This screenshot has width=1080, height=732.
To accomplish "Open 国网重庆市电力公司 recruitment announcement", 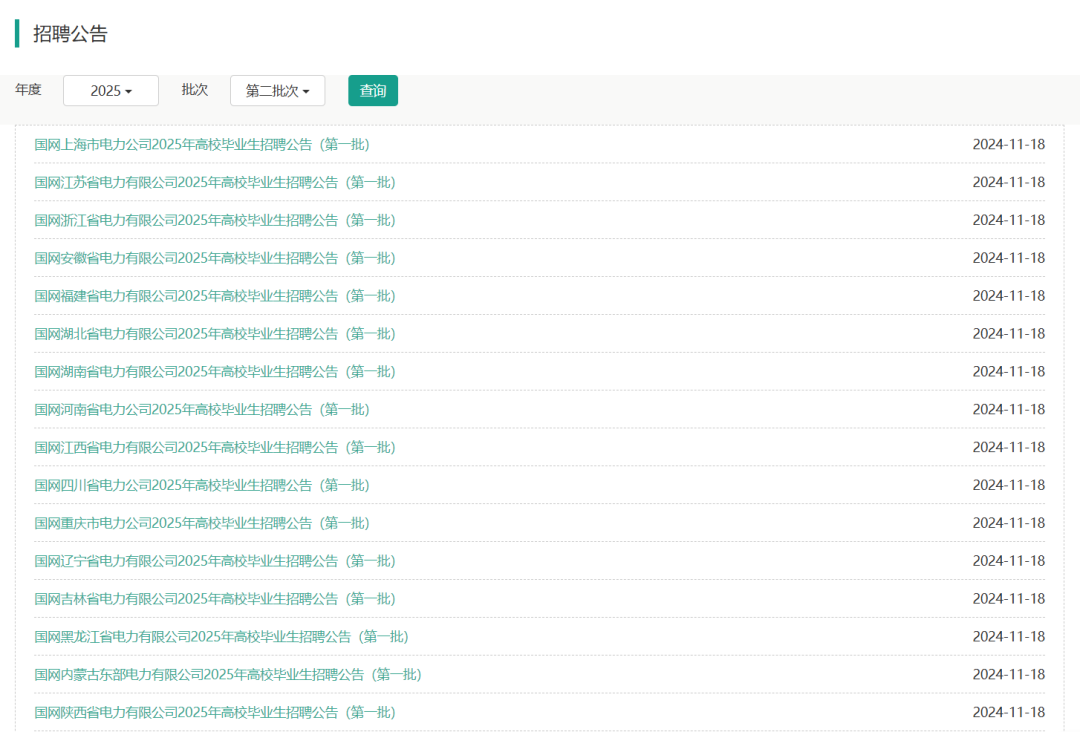I will point(202,523).
